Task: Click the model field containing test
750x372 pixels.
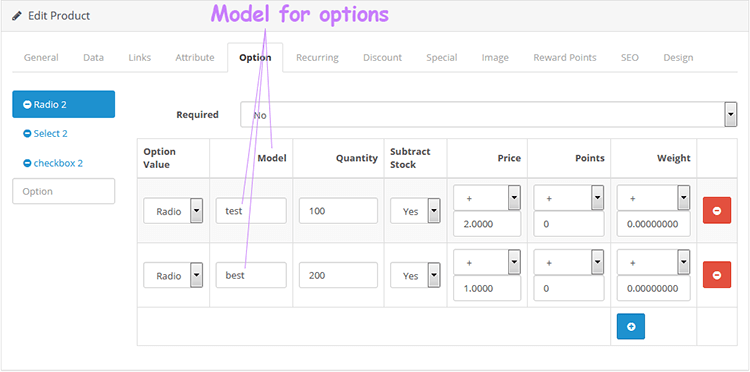Action: coord(251,211)
